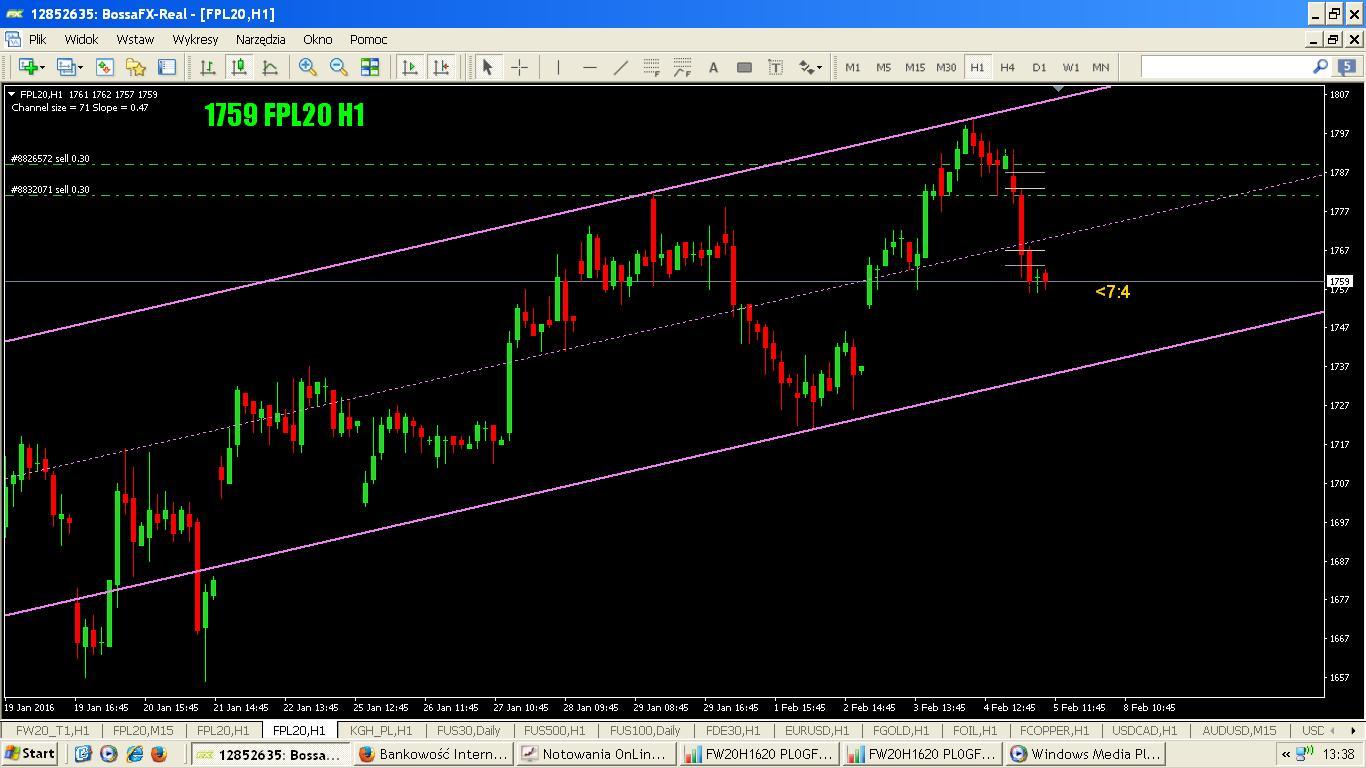Expand the profiles dropdown arrow
Image resolution: width=1366 pixels, height=768 pixels.
80,67
